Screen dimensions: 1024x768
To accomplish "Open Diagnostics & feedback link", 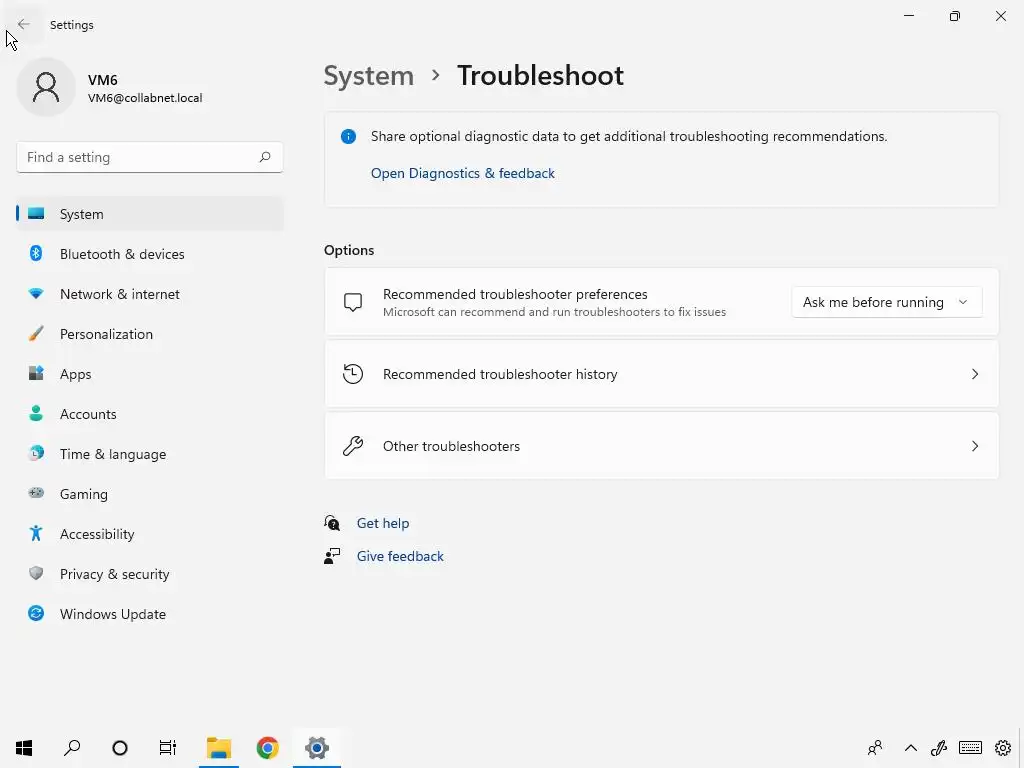I will 462,173.
